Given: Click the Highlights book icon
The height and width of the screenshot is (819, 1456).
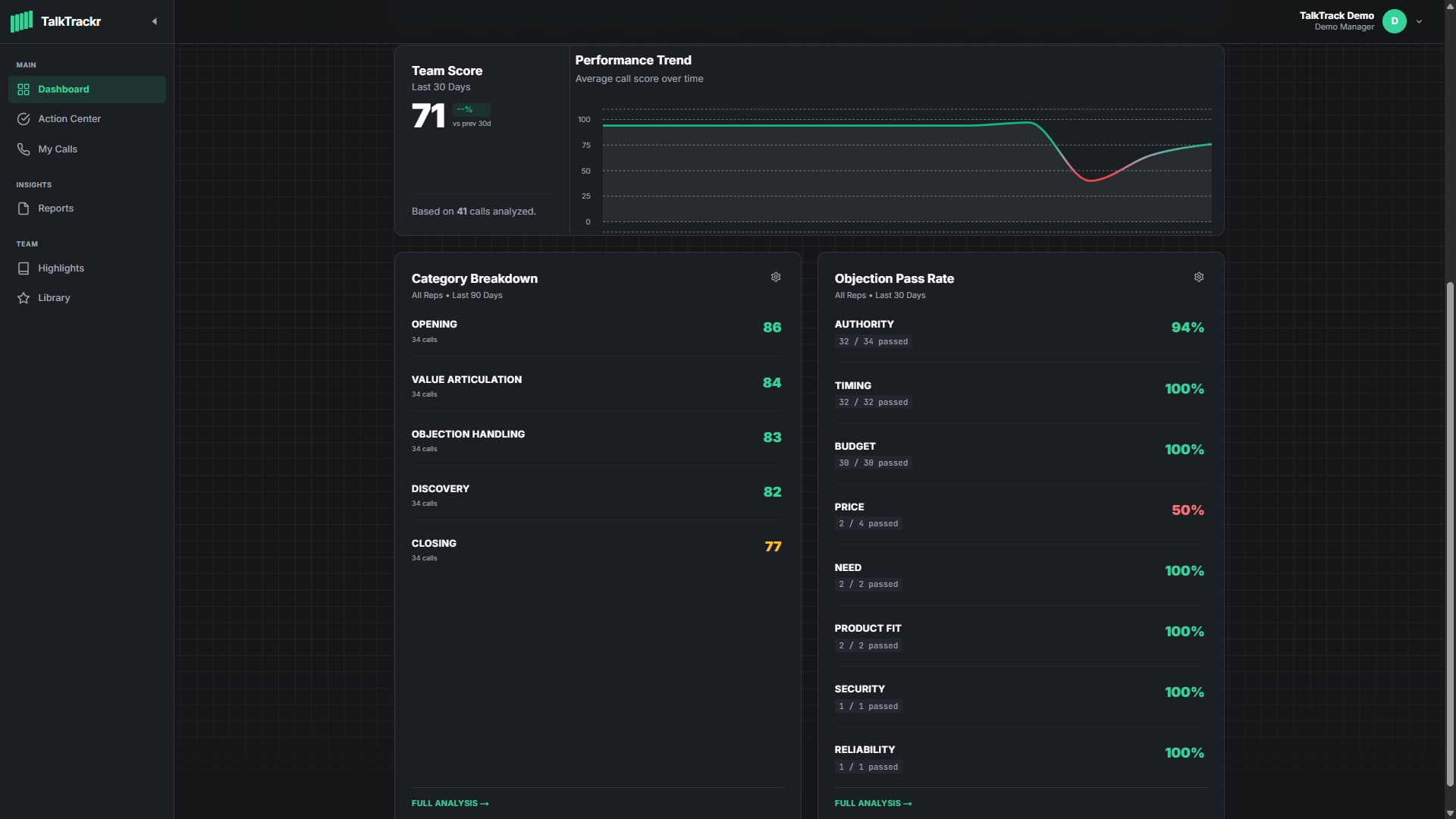Looking at the screenshot, I should pos(24,268).
